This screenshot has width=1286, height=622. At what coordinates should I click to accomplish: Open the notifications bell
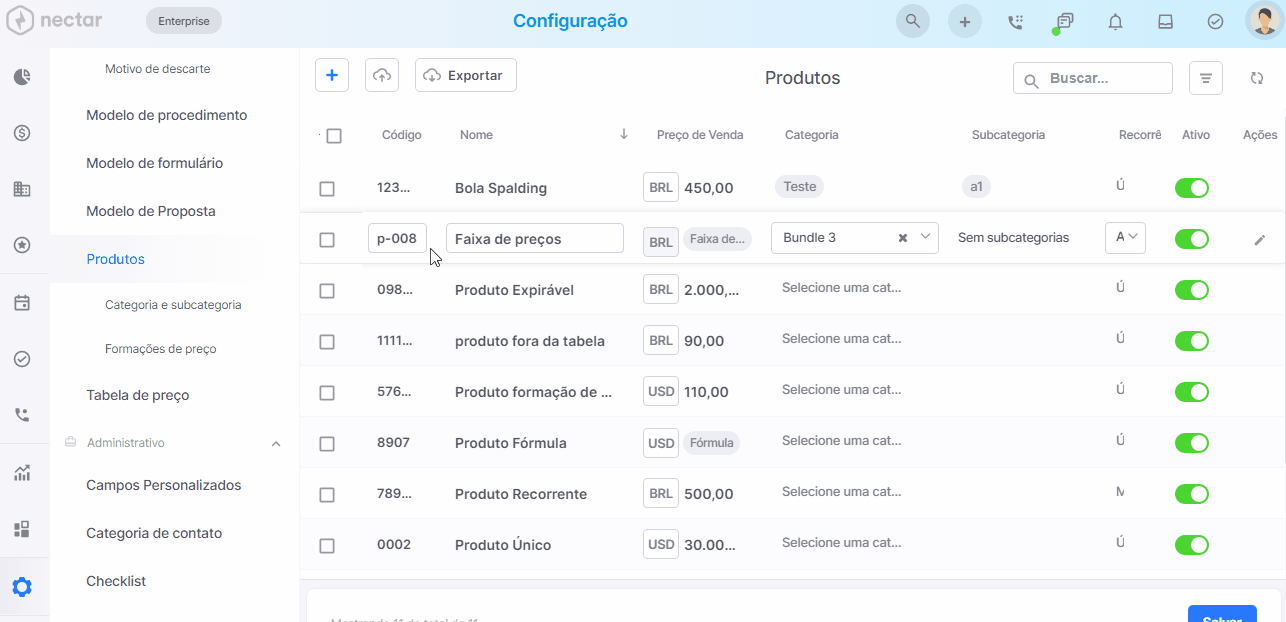pos(1115,21)
